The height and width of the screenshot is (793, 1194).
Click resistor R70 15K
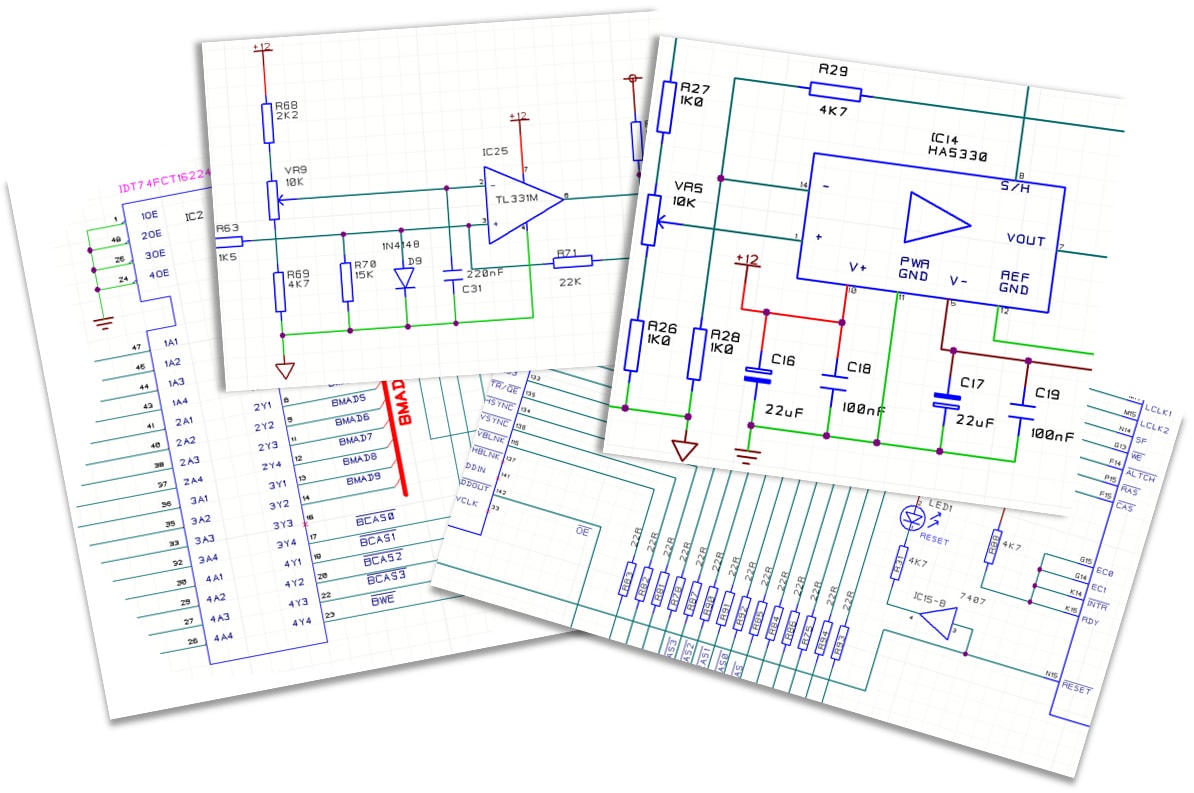click(347, 282)
